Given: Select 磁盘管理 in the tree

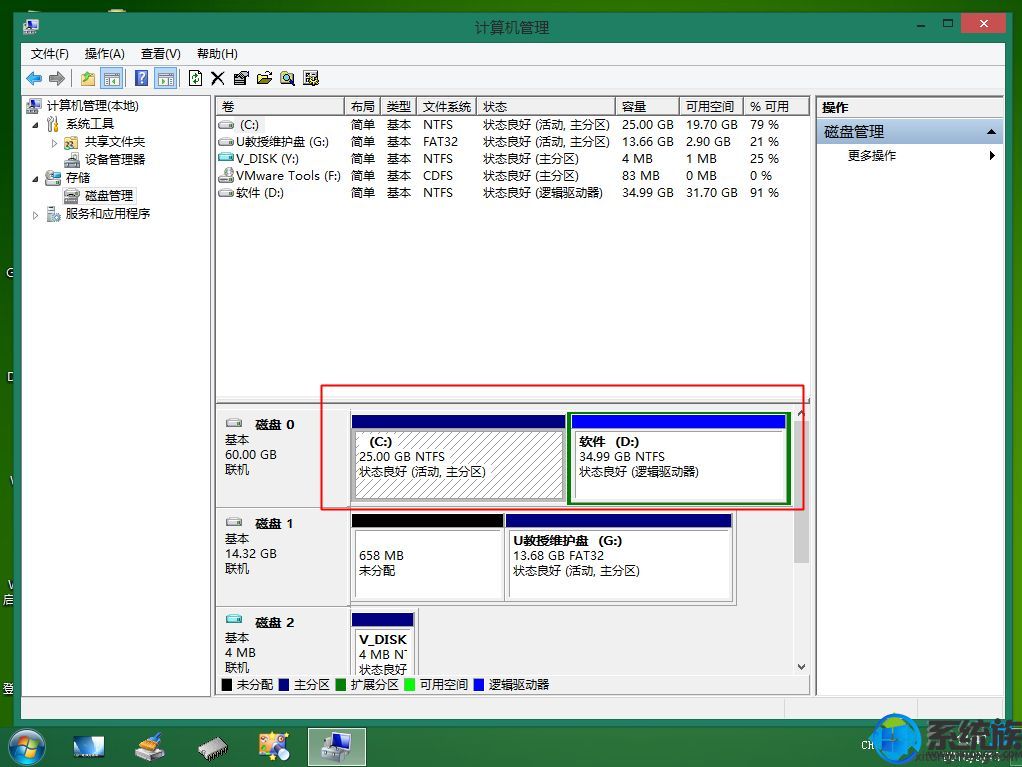Looking at the screenshot, I should pyautogui.click(x=109, y=195).
